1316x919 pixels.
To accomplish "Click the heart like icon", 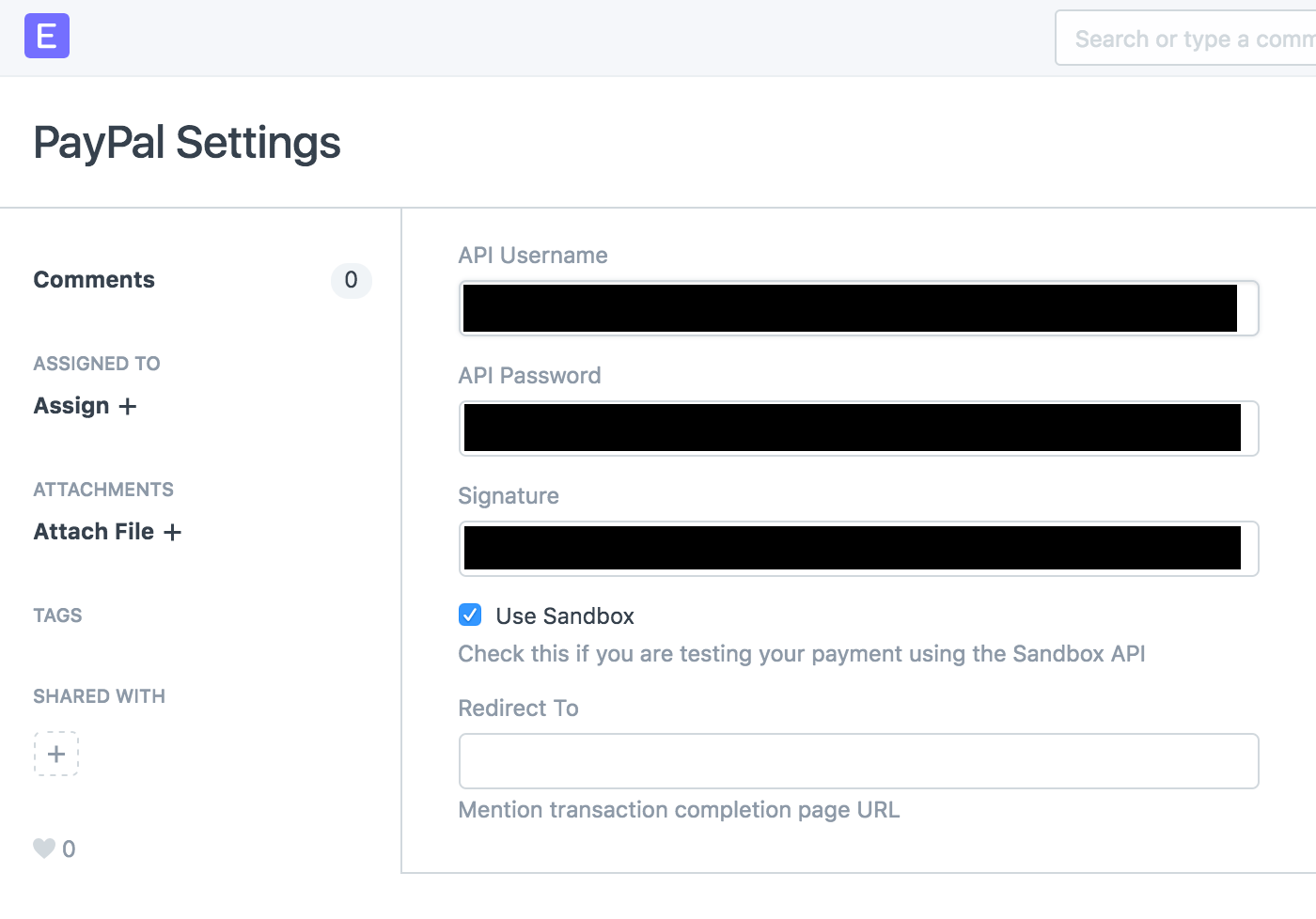I will click(x=43, y=849).
